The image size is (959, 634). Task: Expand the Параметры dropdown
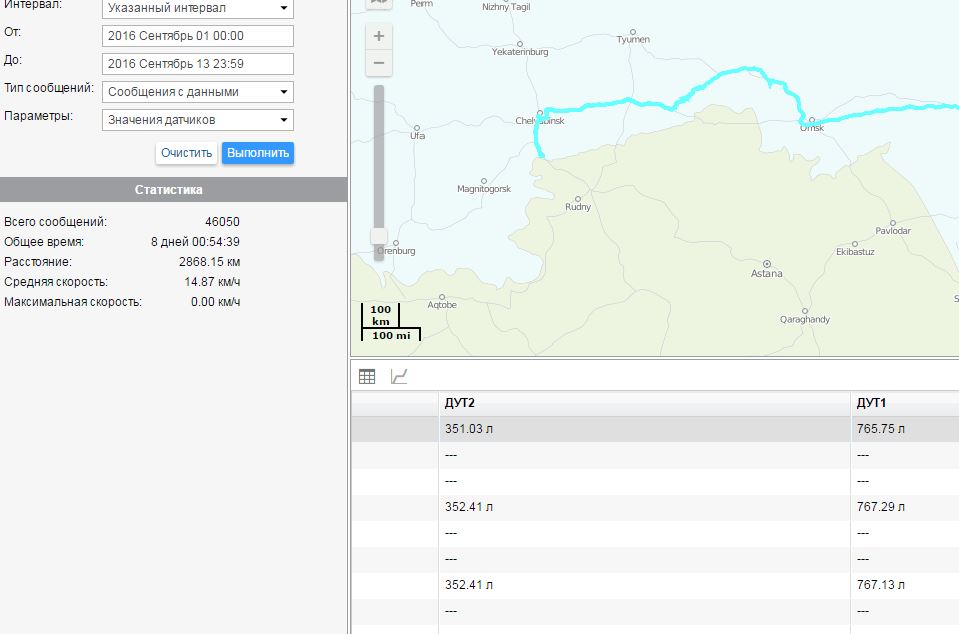click(x=198, y=120)
